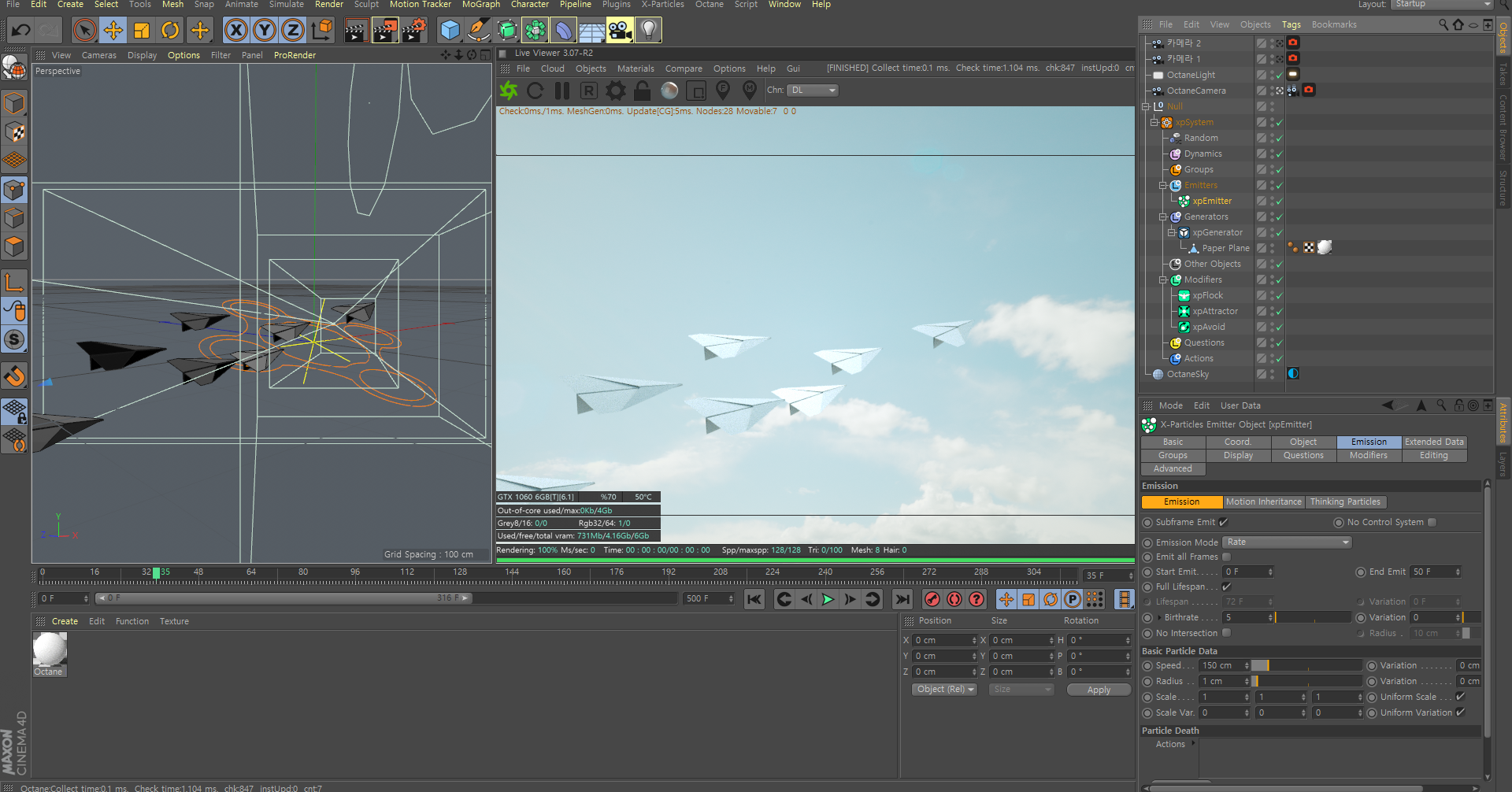
Task: Play the animation forward
Action: point(828,600)
